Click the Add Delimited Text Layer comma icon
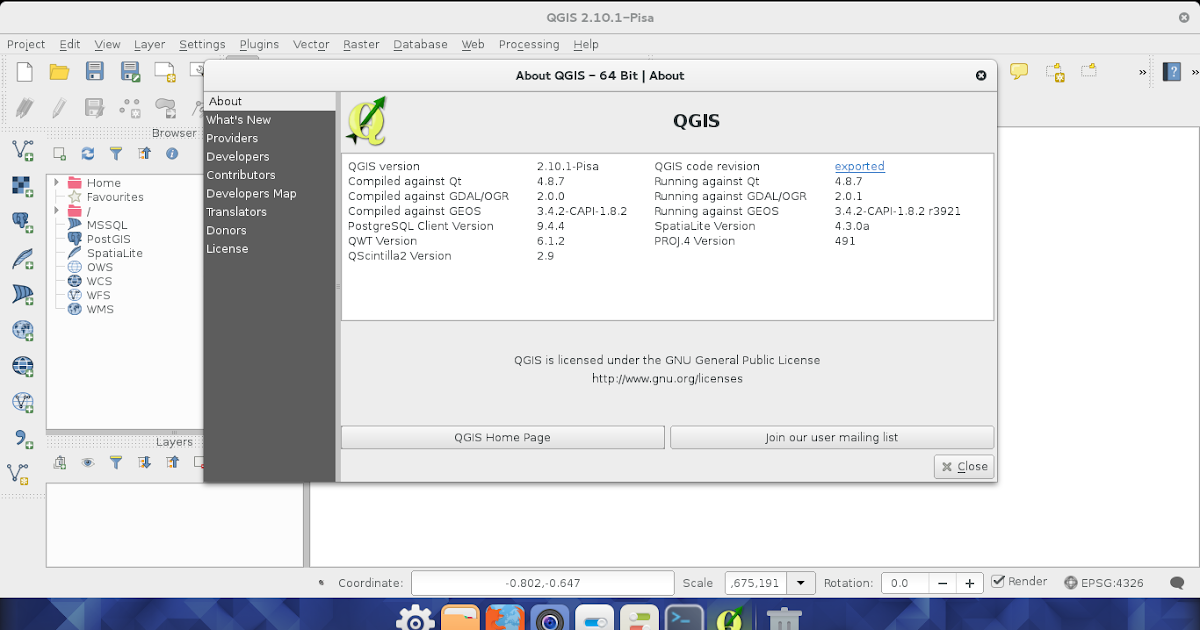 [x=22, y=438]
